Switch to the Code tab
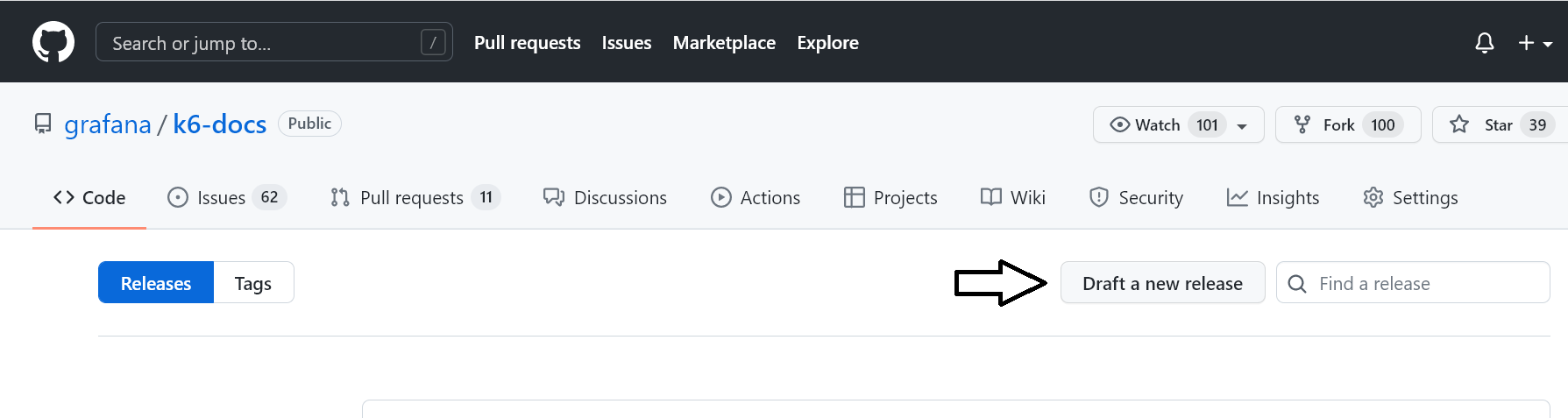 click(x=89, y=197)
